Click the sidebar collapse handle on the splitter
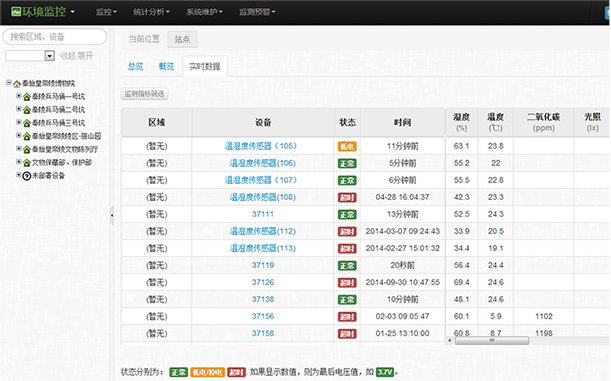 pos(112,215)
